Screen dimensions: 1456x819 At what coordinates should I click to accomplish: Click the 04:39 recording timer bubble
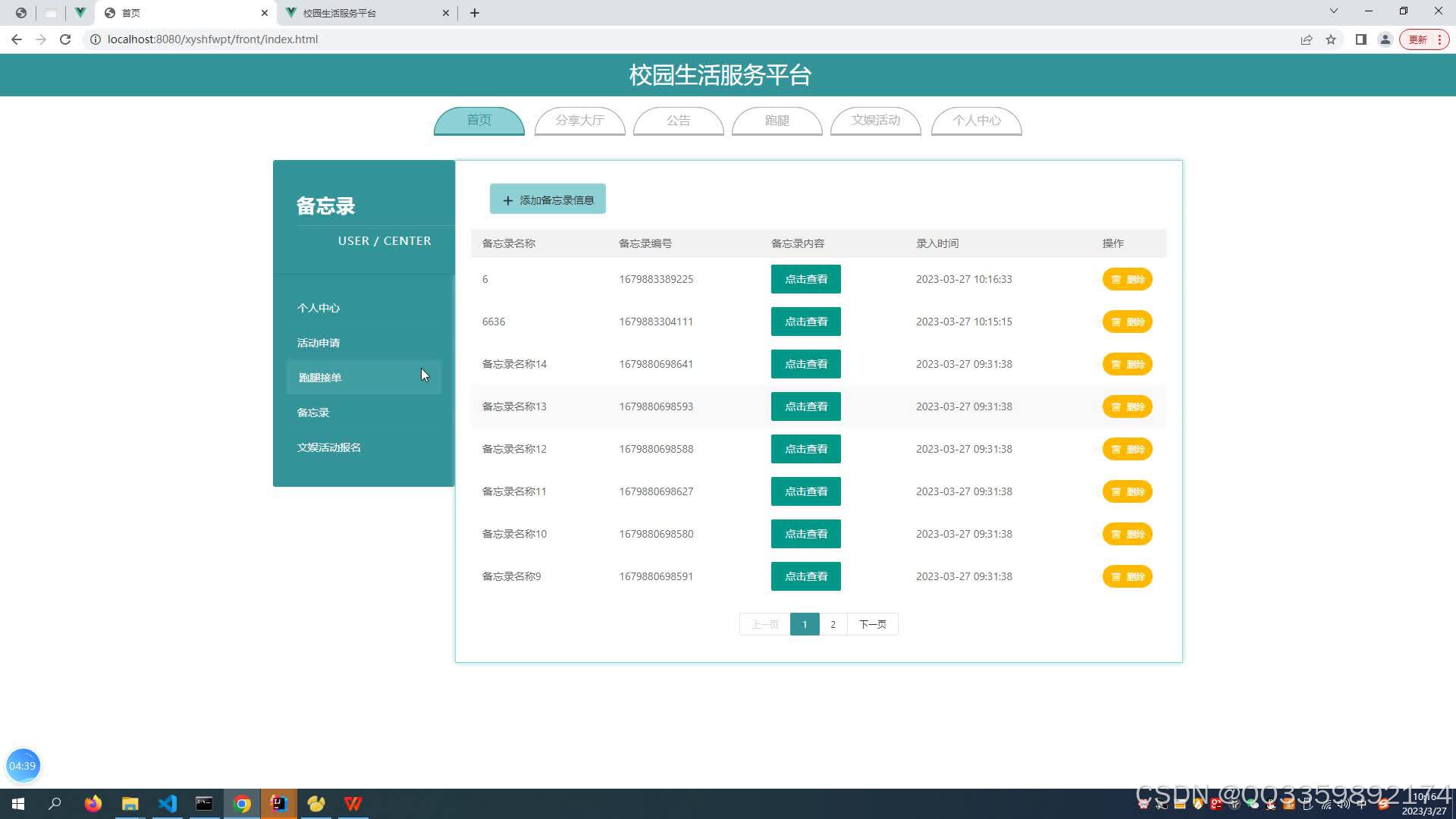click(23, 766)
